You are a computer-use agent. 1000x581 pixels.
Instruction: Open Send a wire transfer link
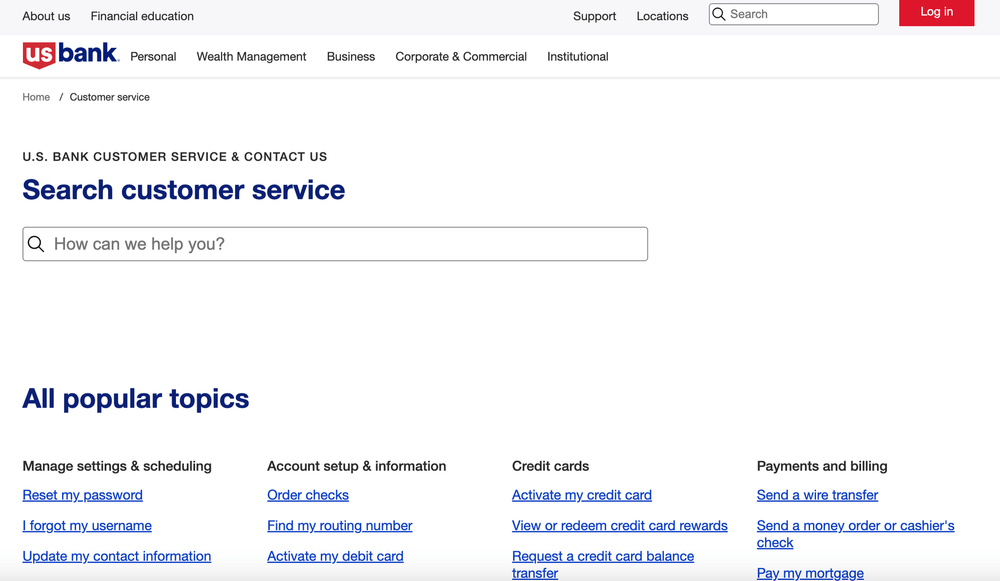(x=818, y=495)
